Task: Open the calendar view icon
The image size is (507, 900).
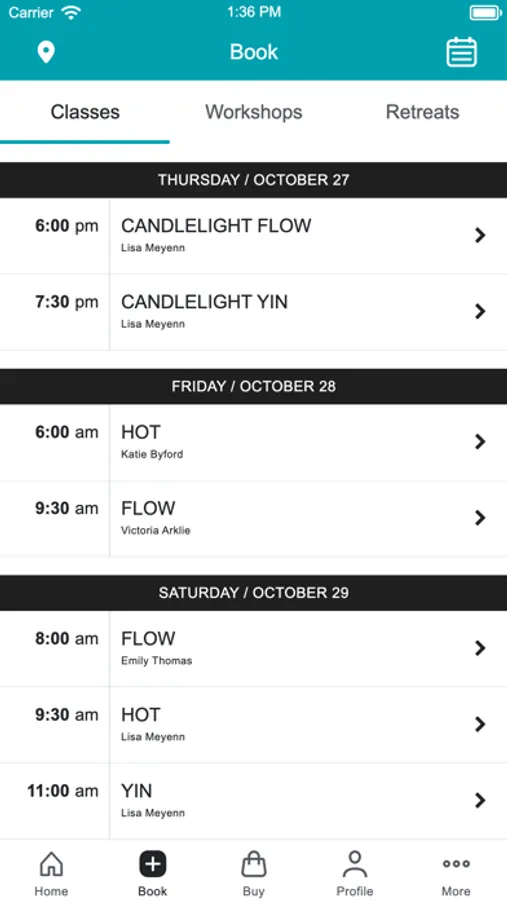Action: pyautogui.click(x=462, y=52)
